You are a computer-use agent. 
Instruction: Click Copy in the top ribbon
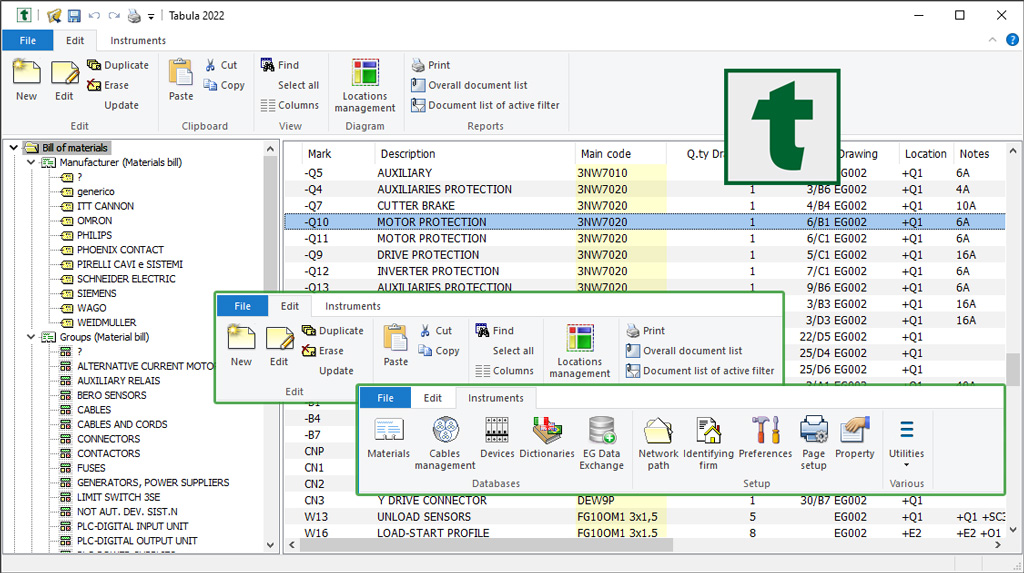224,85
